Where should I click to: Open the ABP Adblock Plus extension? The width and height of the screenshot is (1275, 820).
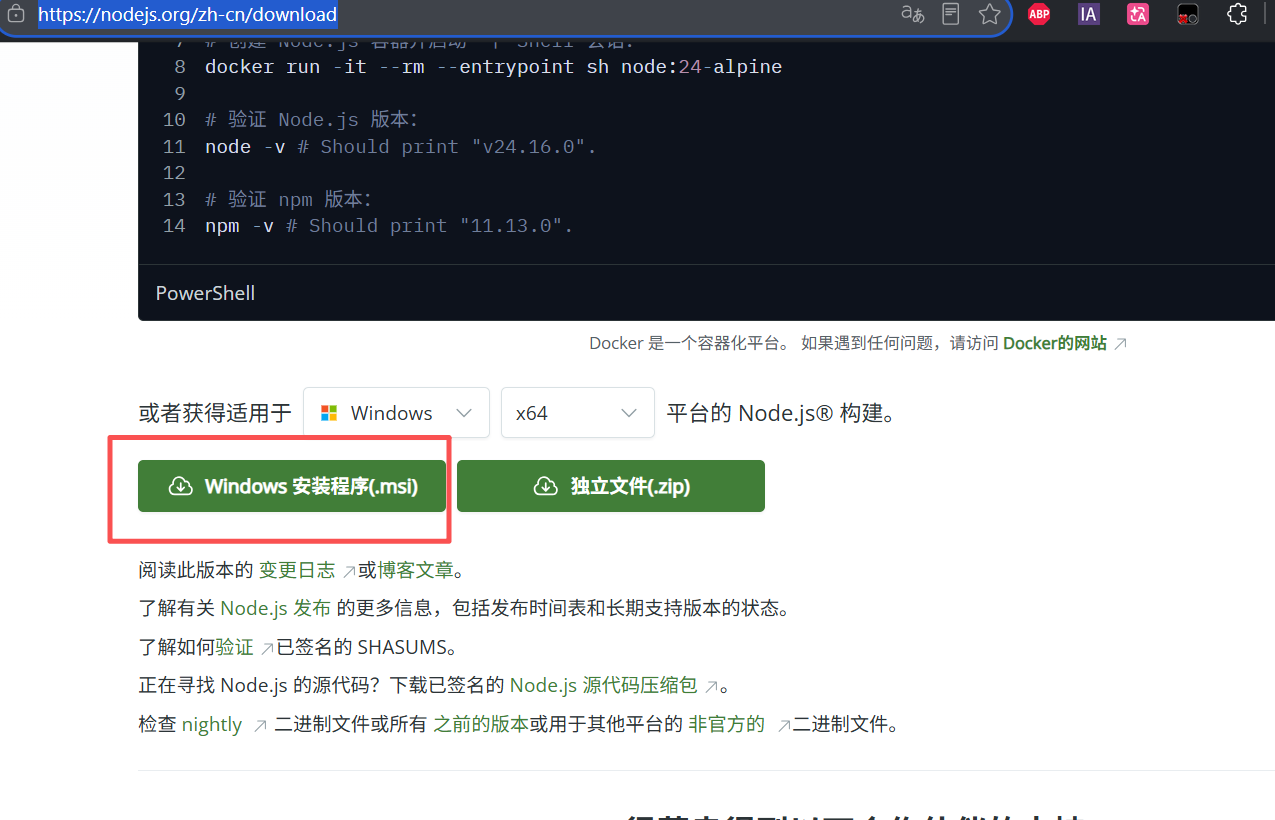pos(1039,14)
